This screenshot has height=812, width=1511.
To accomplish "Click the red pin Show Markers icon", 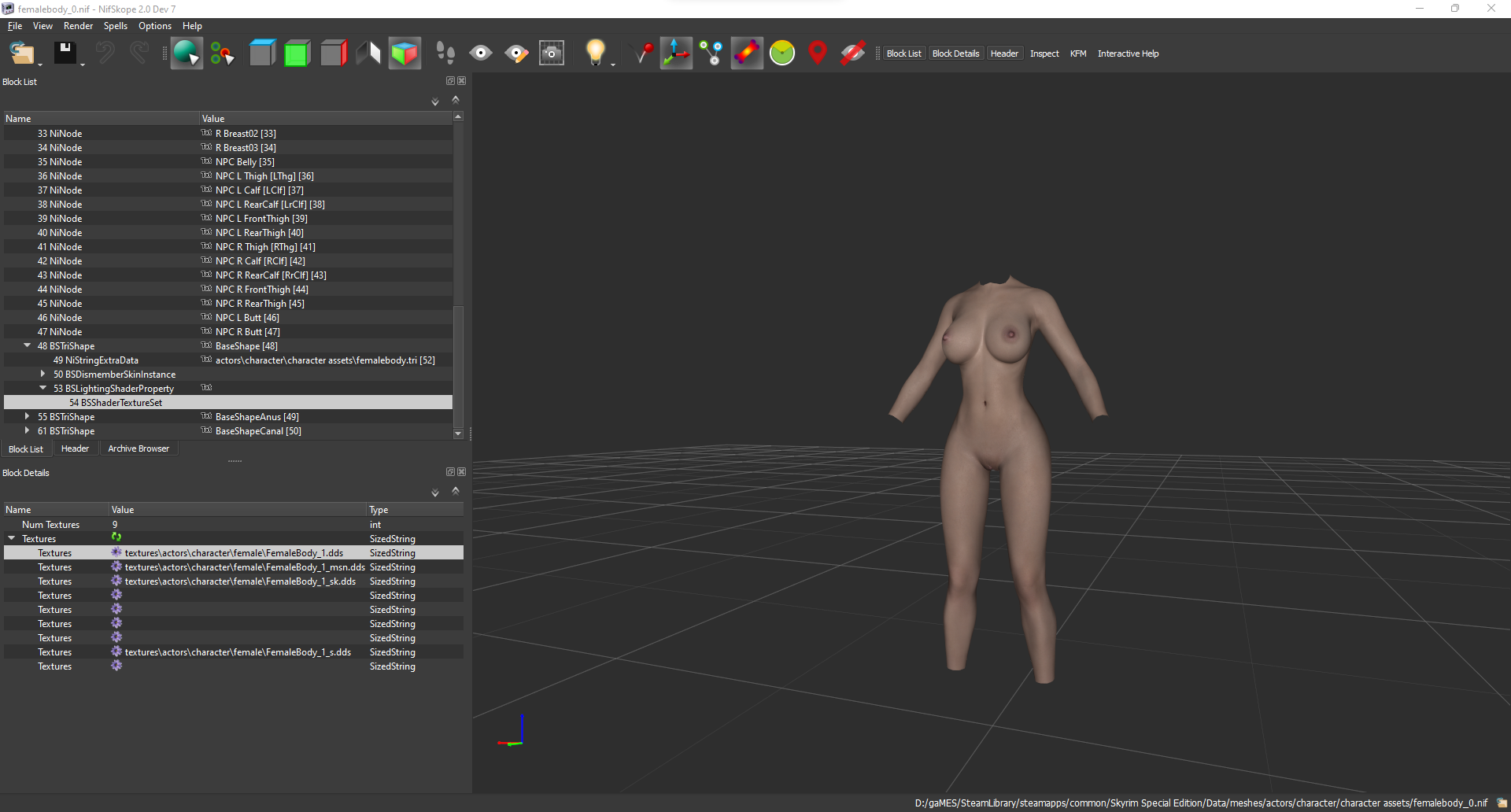I will (818, 54).
